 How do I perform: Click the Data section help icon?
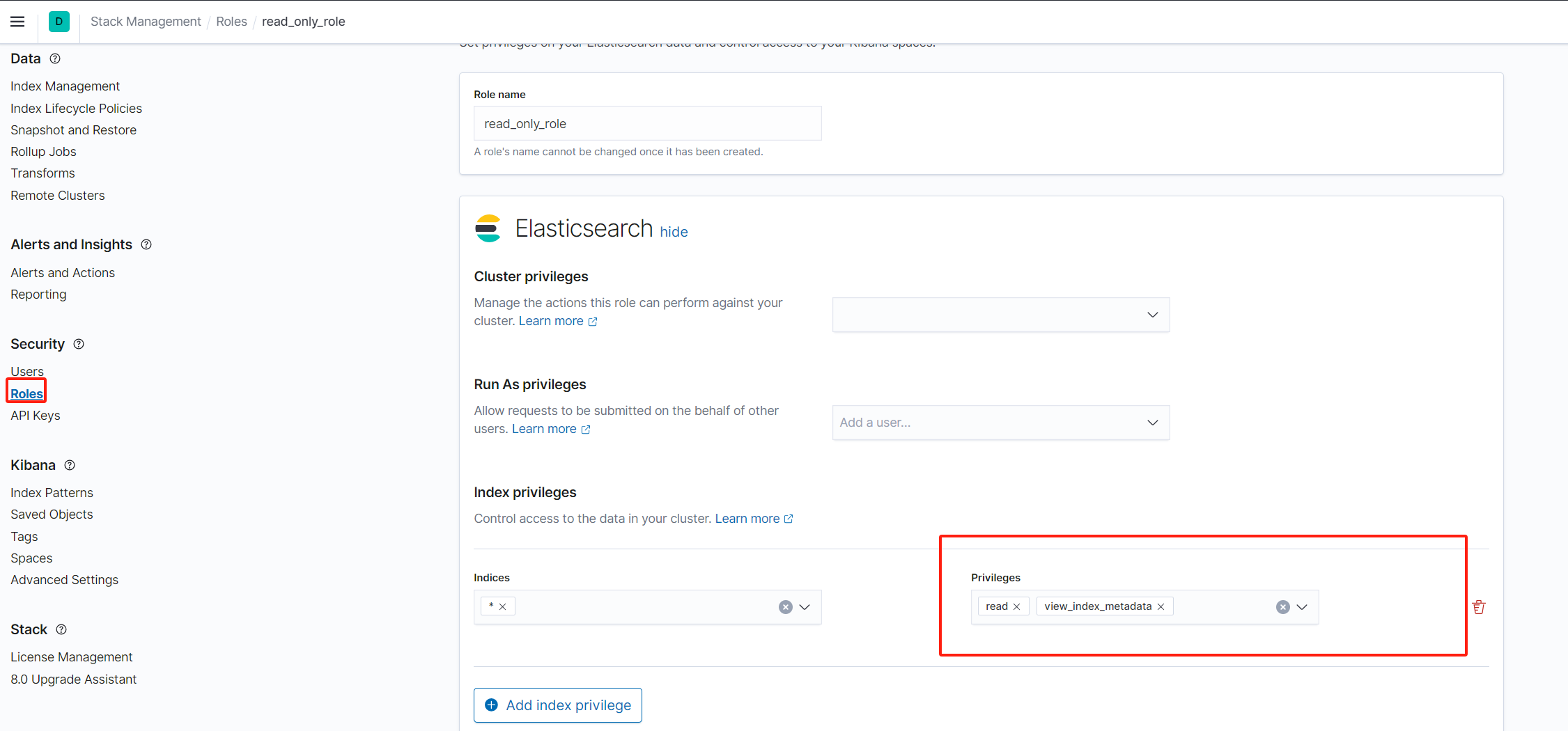click(x=55, y=58)
